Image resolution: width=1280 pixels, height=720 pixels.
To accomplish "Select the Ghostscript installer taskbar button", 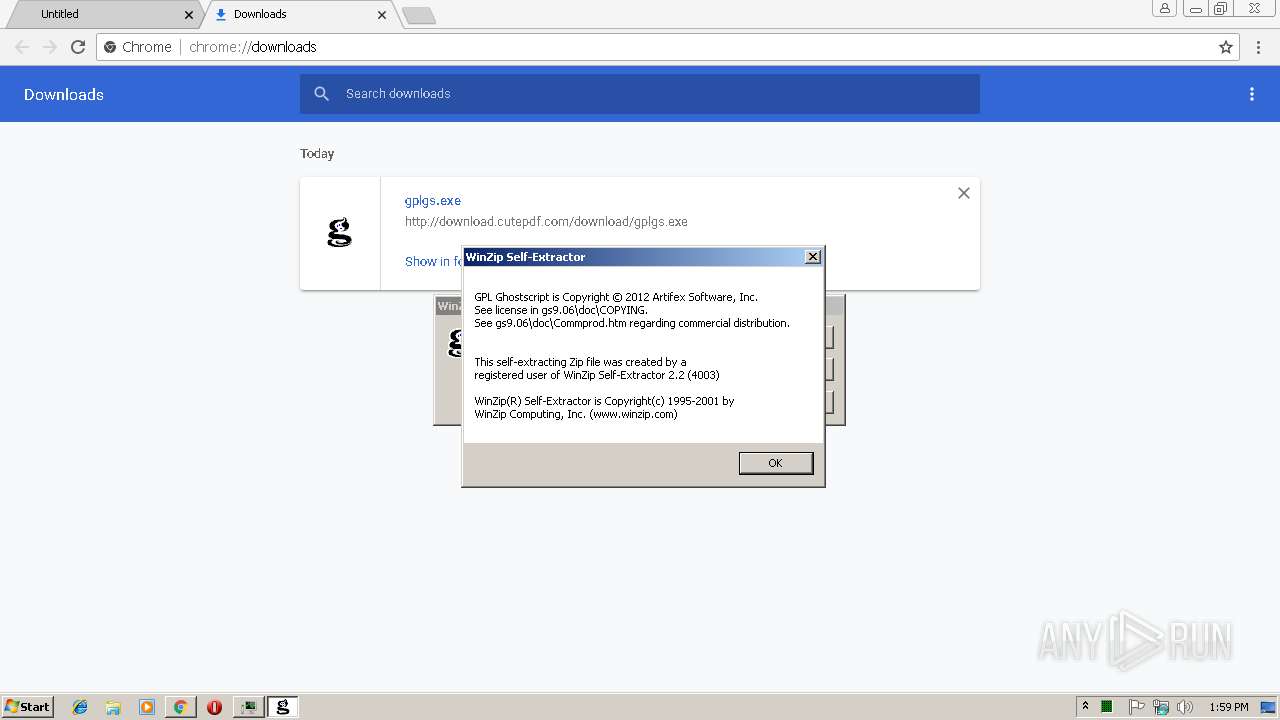I will click(283, 707).
